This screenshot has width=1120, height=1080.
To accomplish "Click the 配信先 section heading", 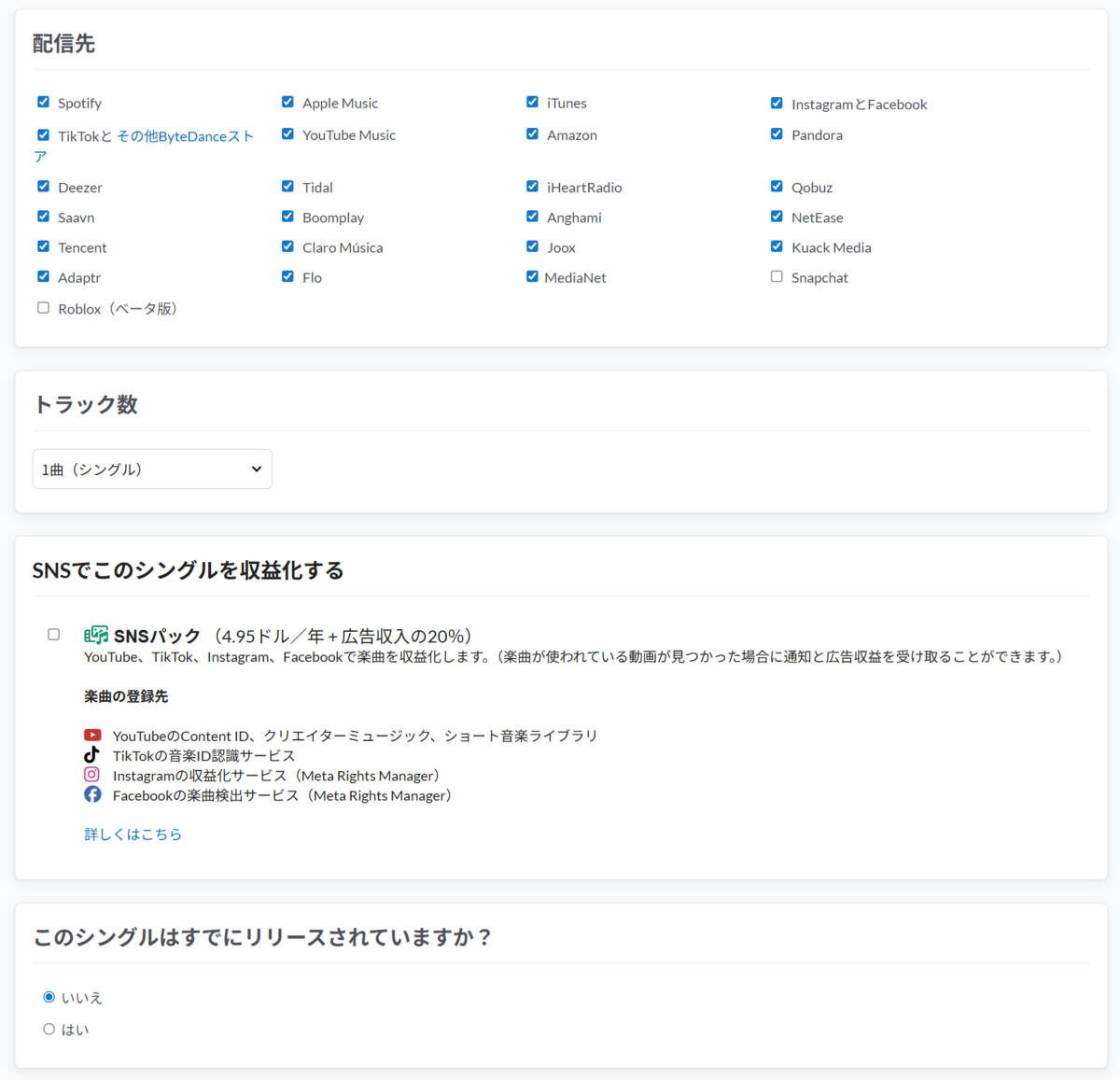I will (x=64, y=44).
